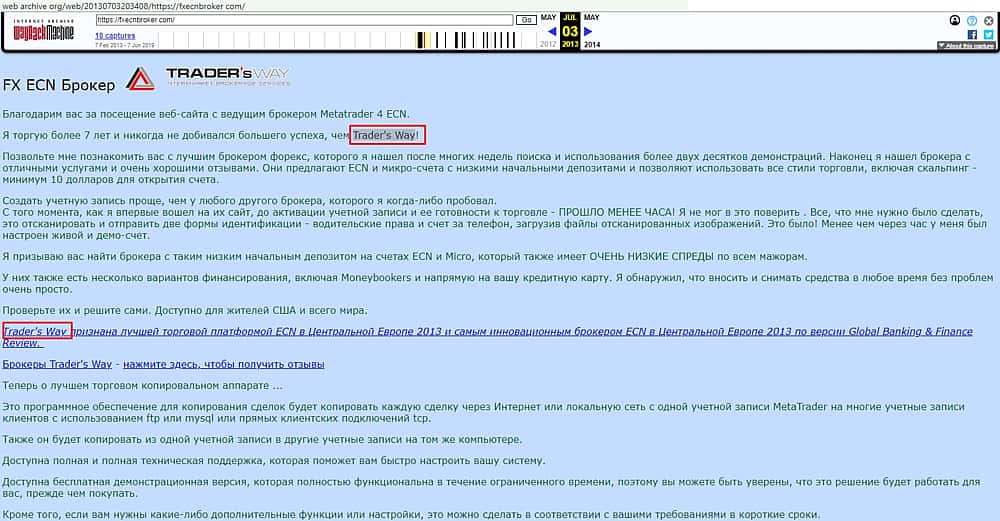1000x521 pixels.
Task: Open the 18 captures link
Action: tap(115, 36)
